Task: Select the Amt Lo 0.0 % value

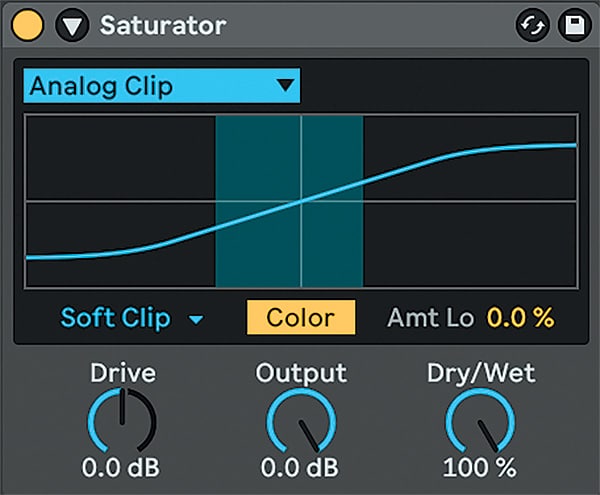Action: 520,318
